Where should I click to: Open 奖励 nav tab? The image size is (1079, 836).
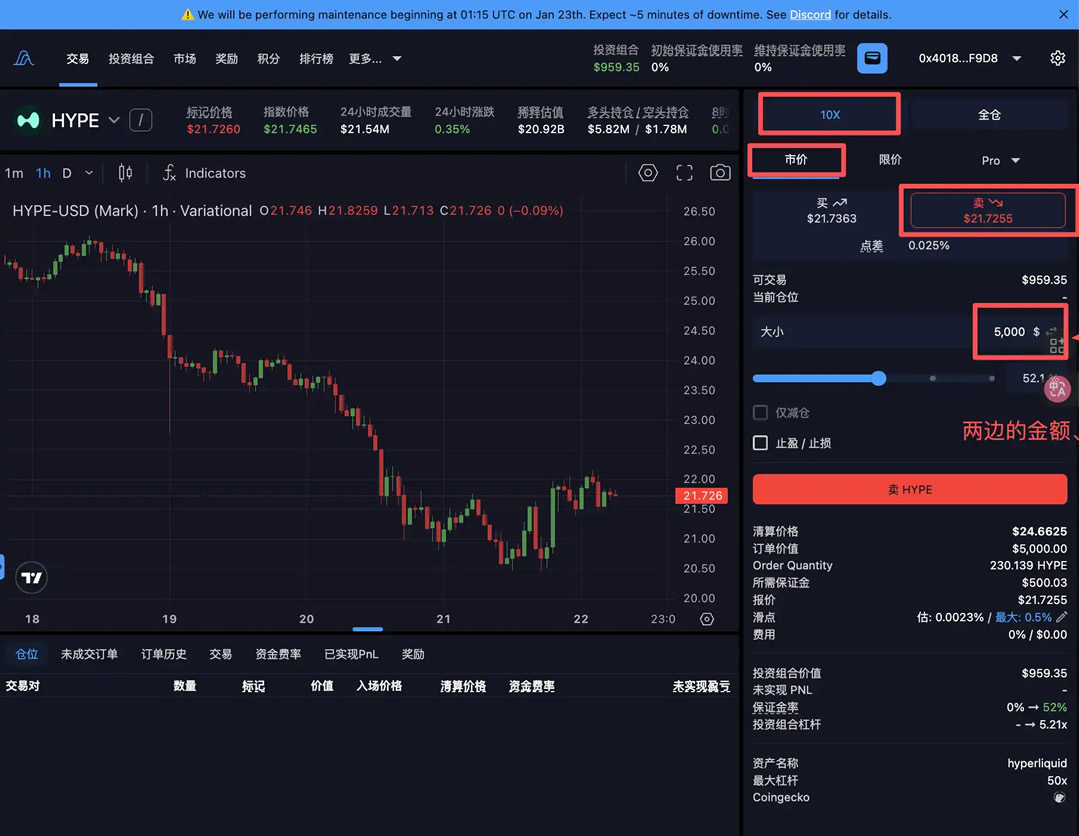(226, 58)
